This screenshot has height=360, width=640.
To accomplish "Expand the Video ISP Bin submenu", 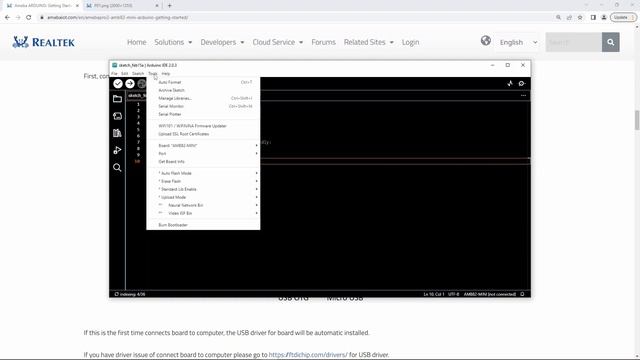I will (x=203, y=213).
